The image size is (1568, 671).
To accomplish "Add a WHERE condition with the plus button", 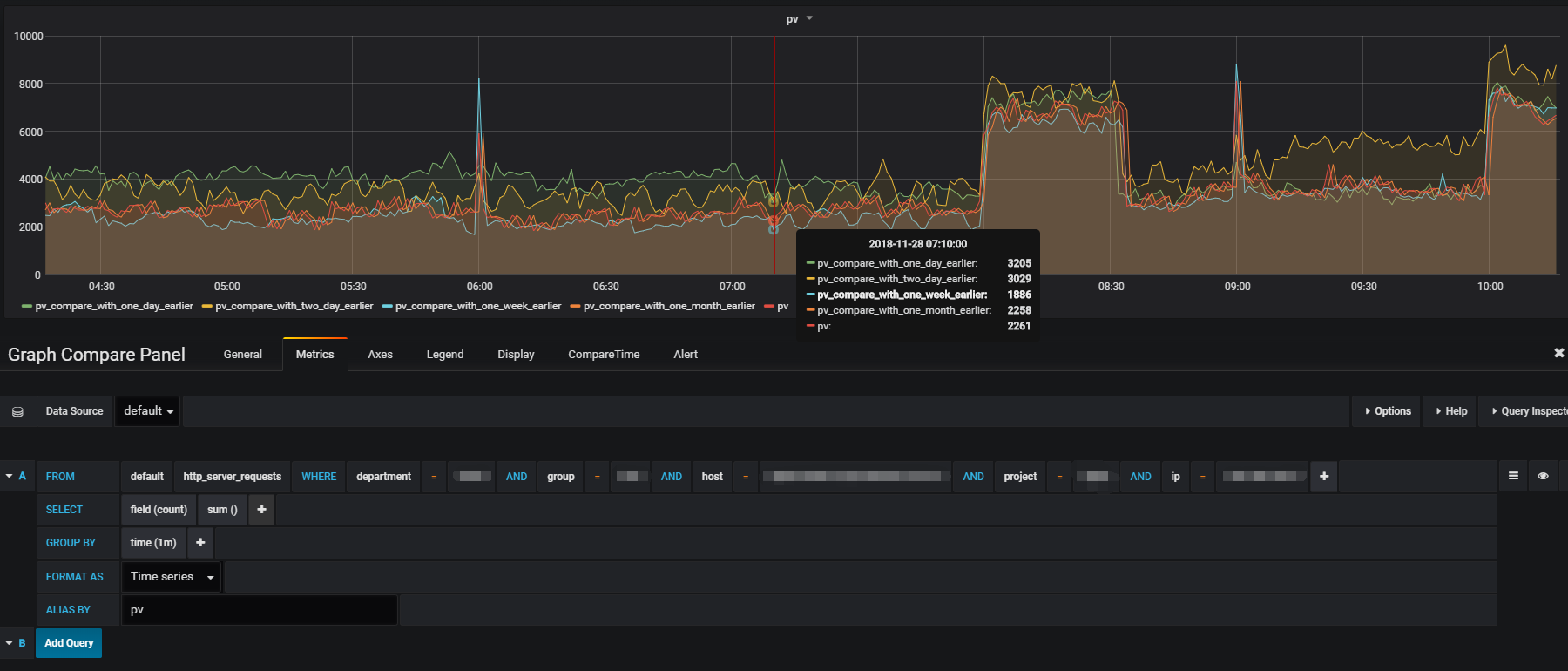I will coord(1324,476).
